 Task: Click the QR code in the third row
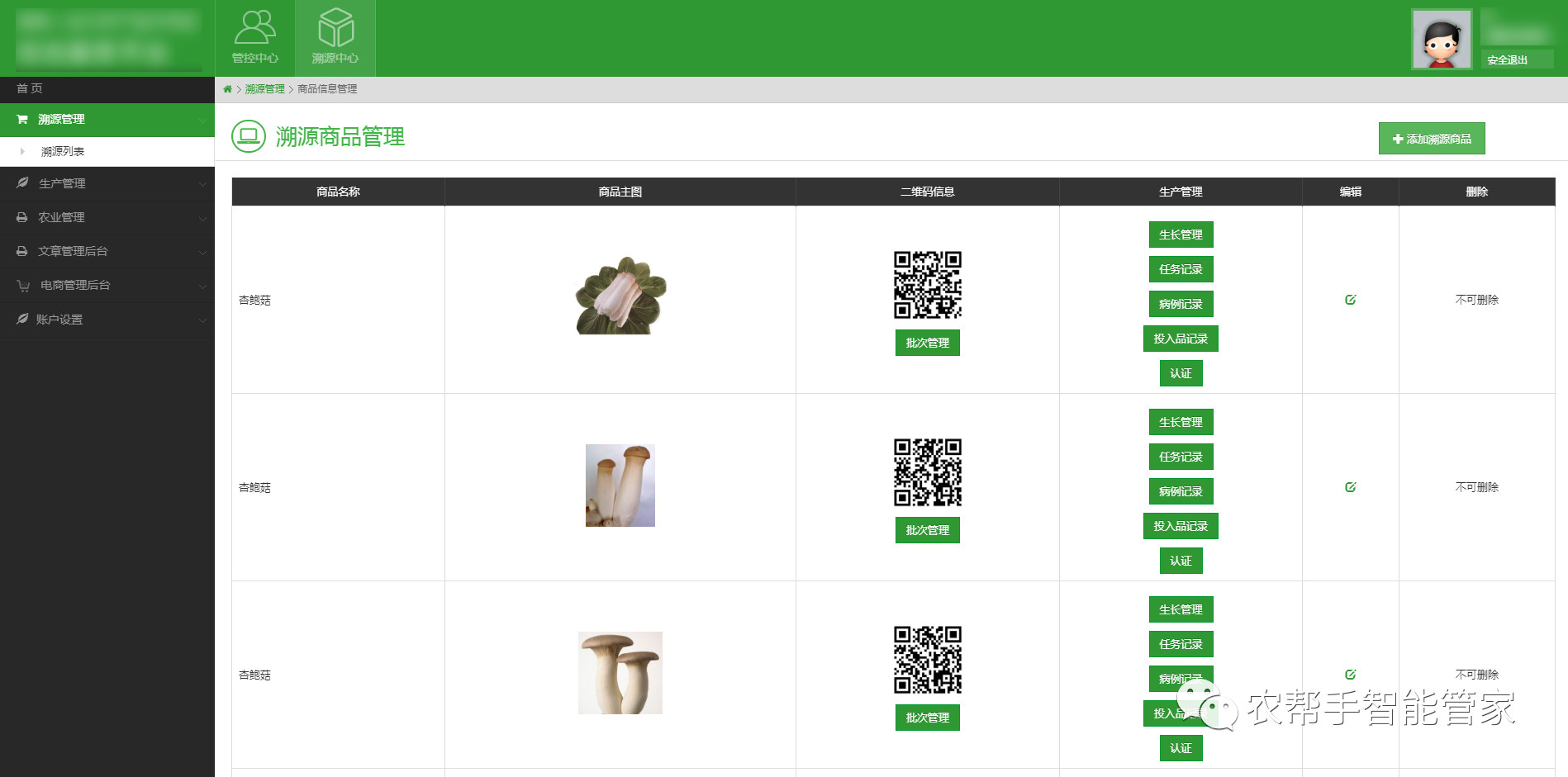click(928, 660)
